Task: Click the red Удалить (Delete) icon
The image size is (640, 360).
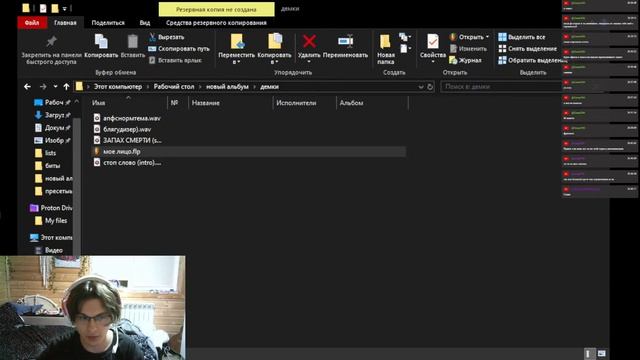Action: (309, 41)
